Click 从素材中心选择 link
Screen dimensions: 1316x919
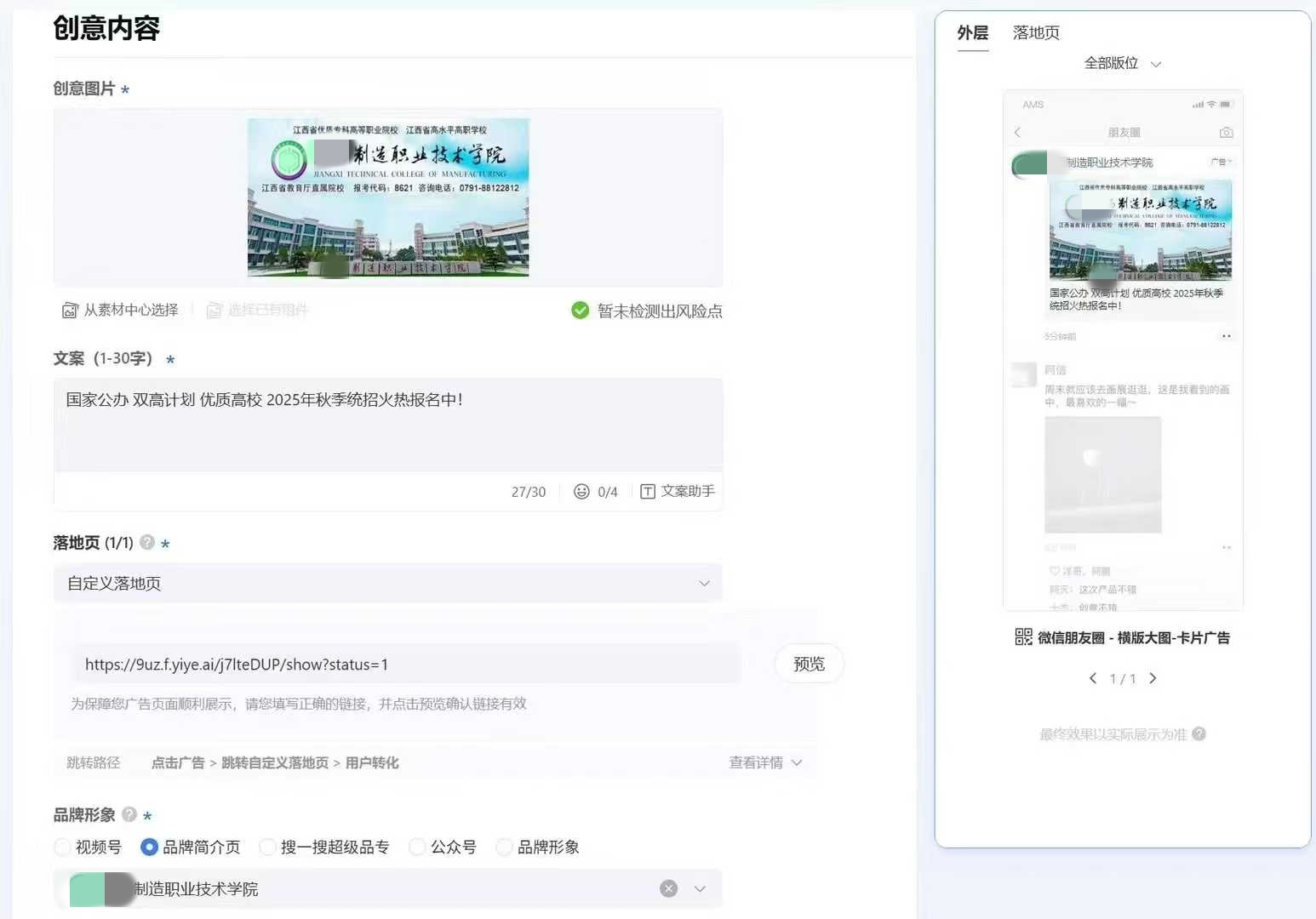click(x=131, y=310)
